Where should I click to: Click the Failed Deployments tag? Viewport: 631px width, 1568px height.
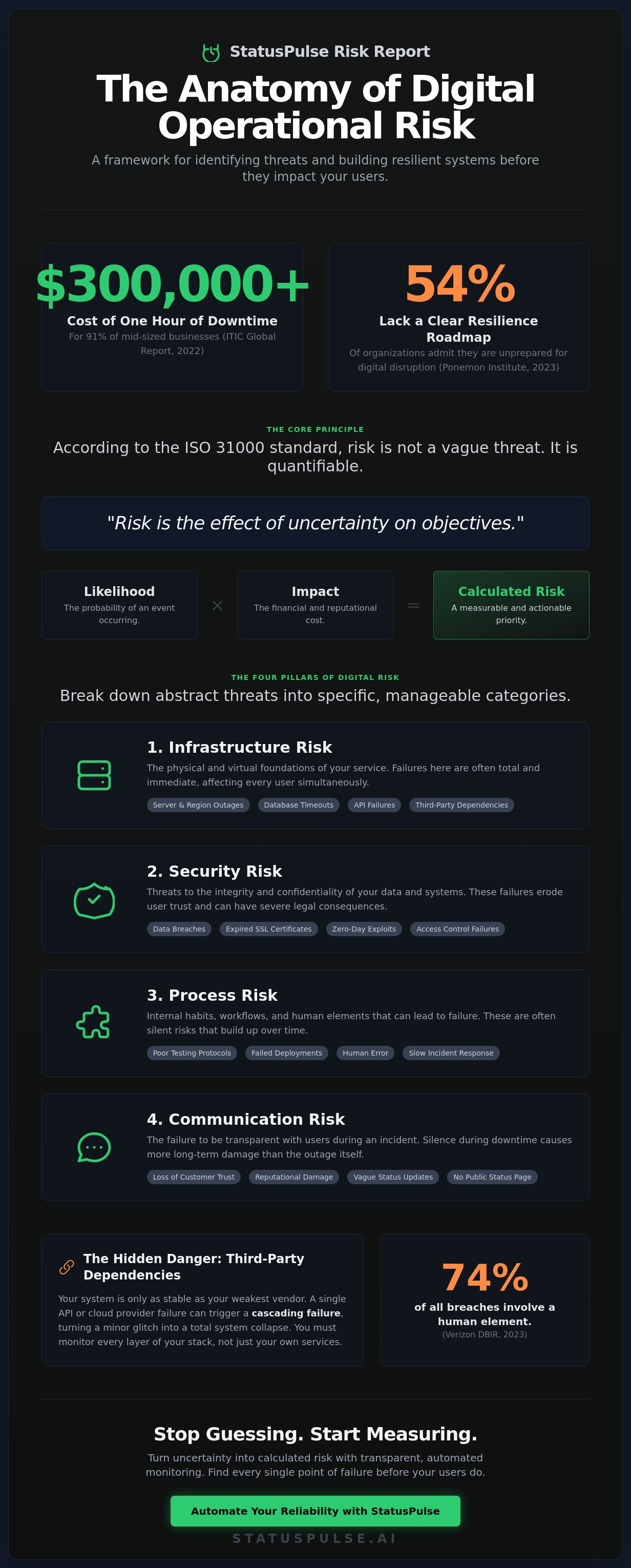point(287,1053)
